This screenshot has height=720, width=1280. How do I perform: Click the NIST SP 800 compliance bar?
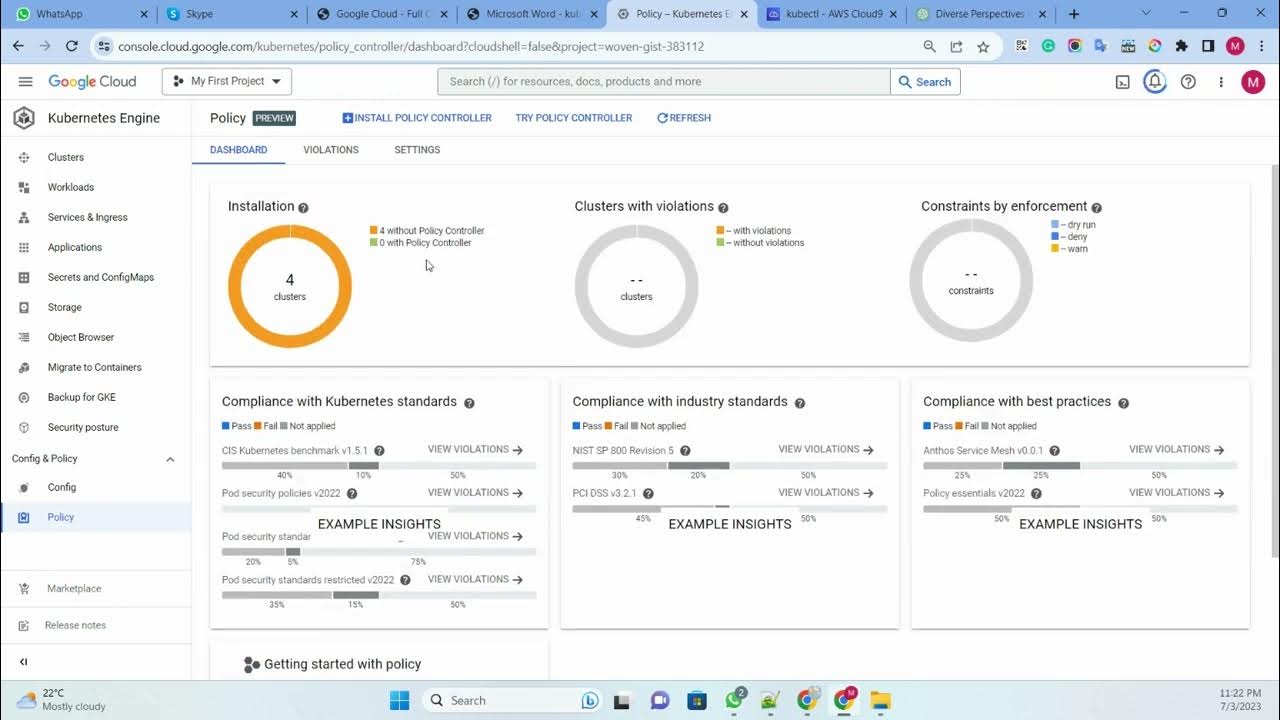tap(730, 465)
